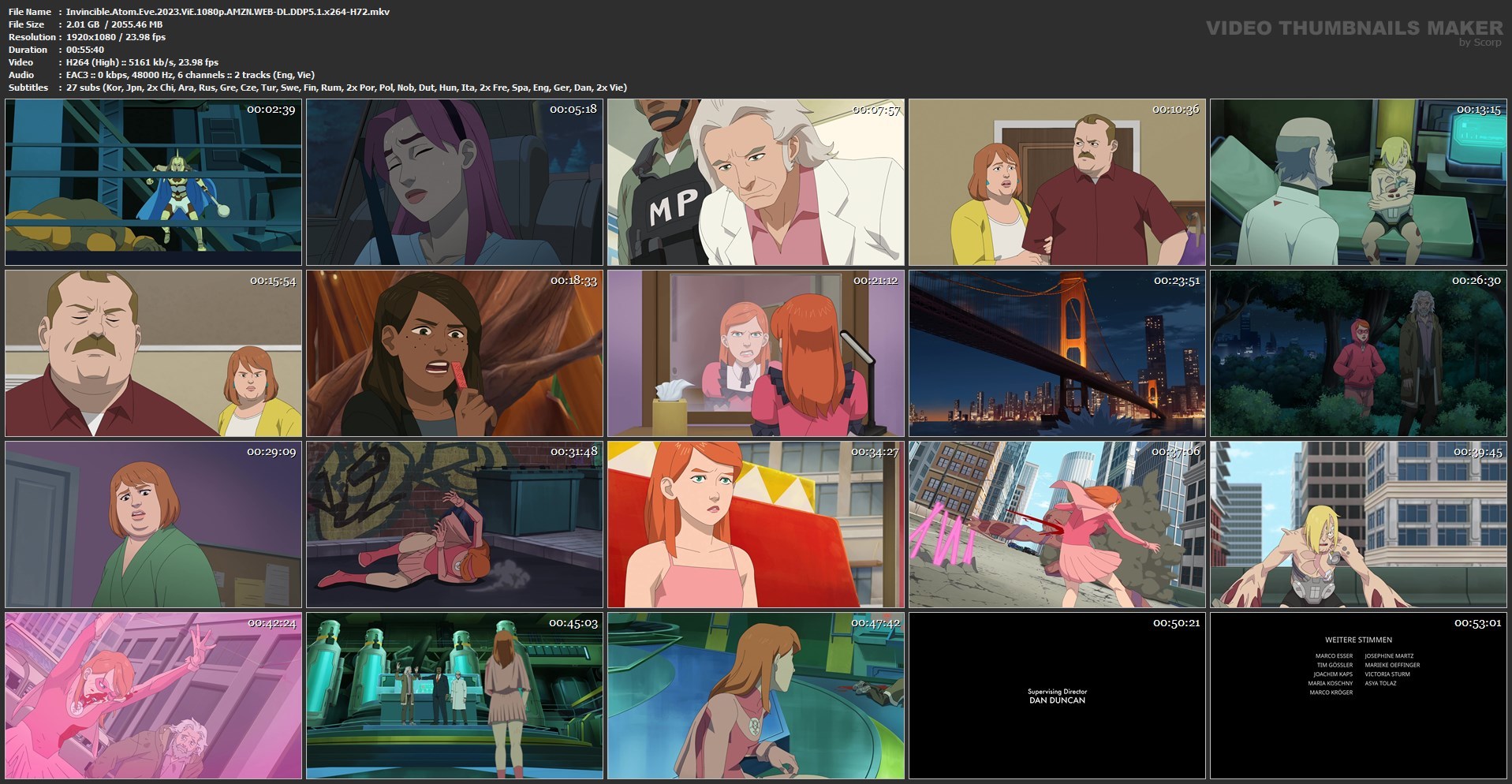Click the thumbnail at 00:05:18
Viewport: 1512px width, 784px height.
455,182
